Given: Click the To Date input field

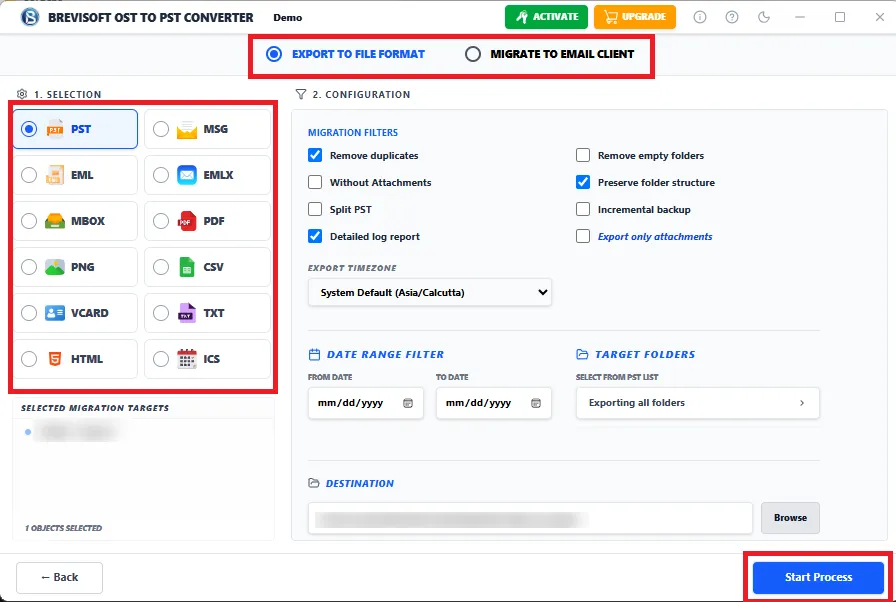Looking at the screenshot, I should coord(494,403).
